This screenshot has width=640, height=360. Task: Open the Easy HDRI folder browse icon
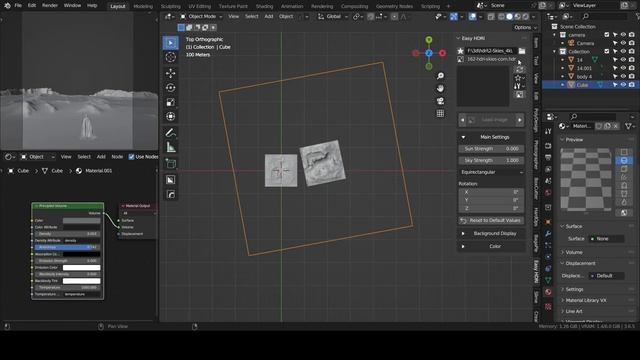pos(522,51)
